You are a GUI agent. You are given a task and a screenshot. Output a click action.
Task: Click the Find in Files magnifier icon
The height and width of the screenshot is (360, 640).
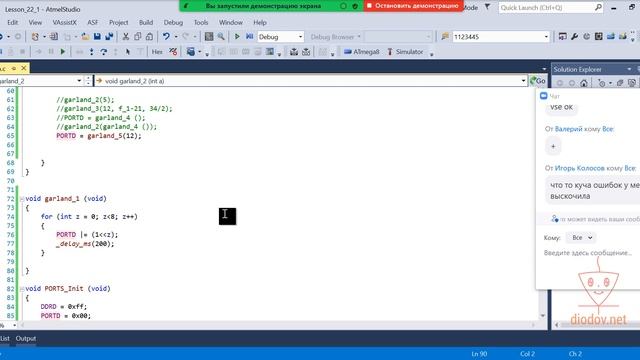(221, 37)
